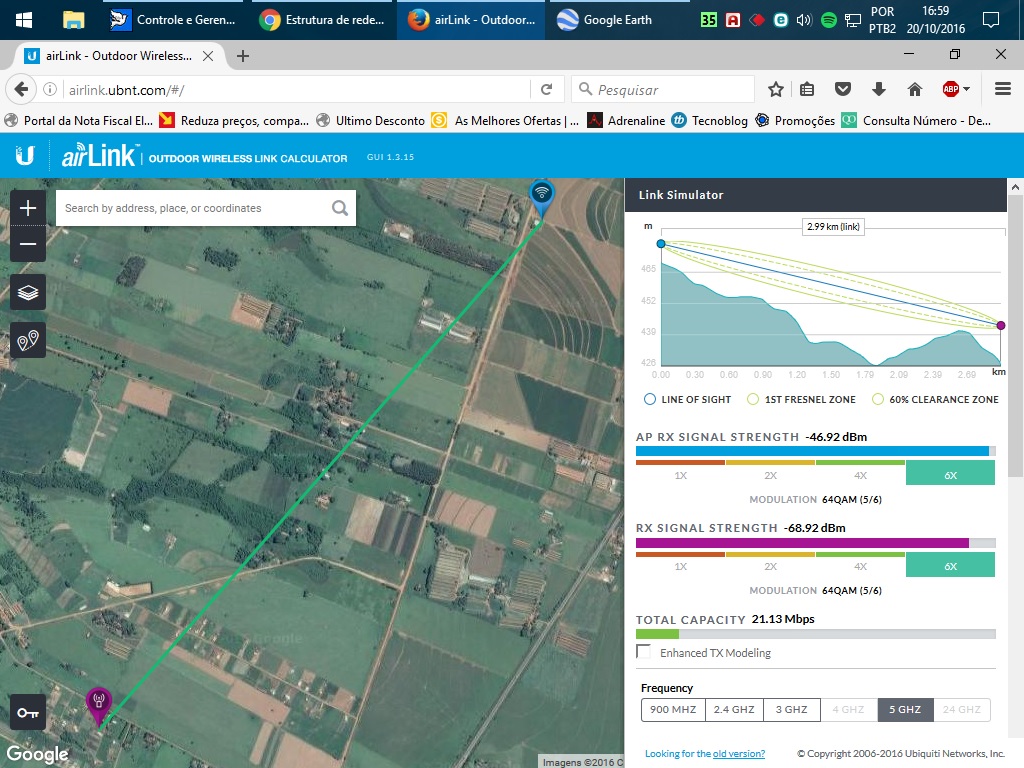Select the 900 MHz frequency
The height and width of the screenshot is (768, 1024).
(x=673, y=709)
